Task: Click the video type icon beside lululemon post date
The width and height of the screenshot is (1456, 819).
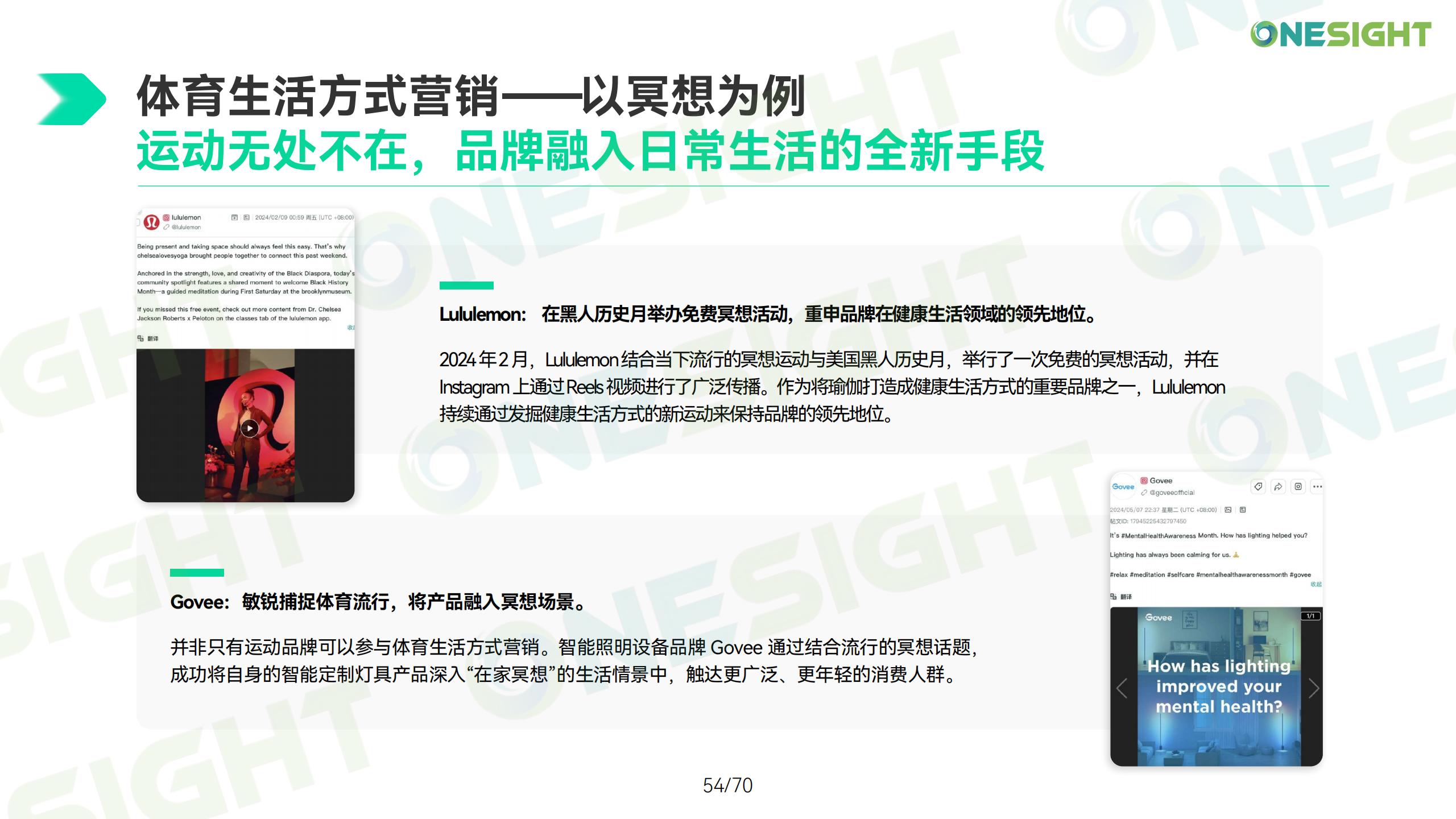Action: click(234, 217)
